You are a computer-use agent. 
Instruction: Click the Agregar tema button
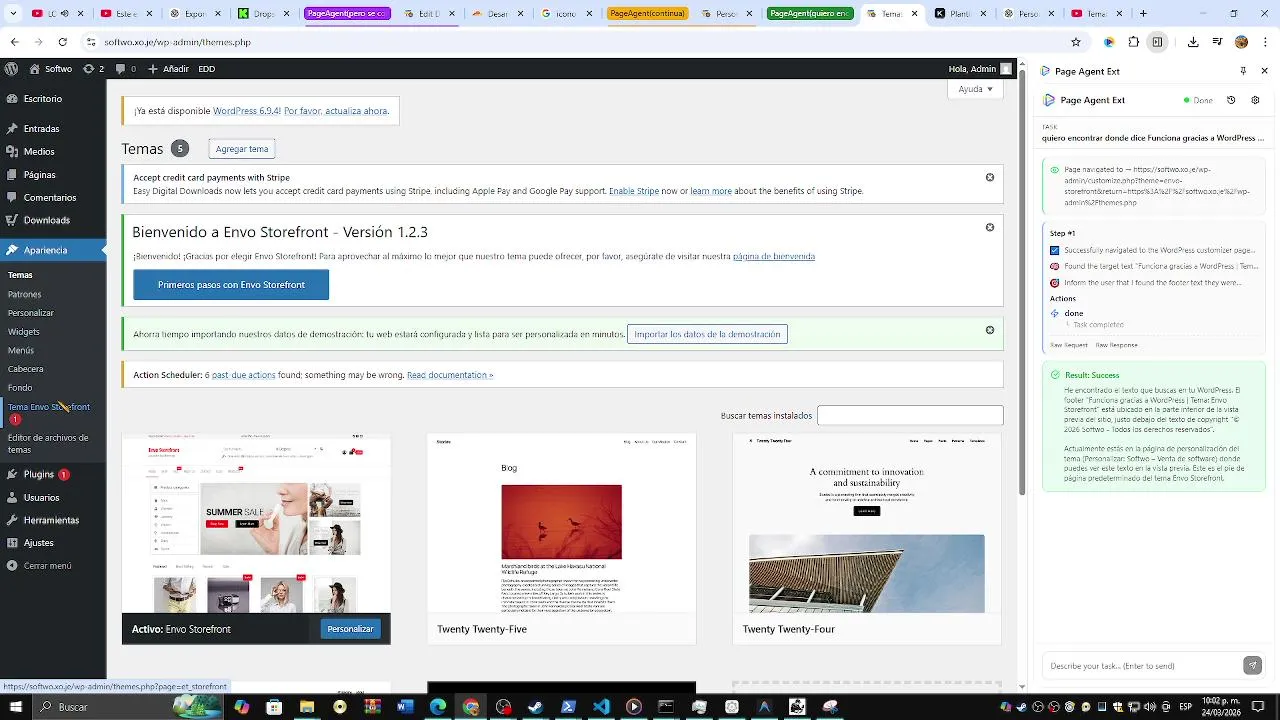click(x=242, y=149)
